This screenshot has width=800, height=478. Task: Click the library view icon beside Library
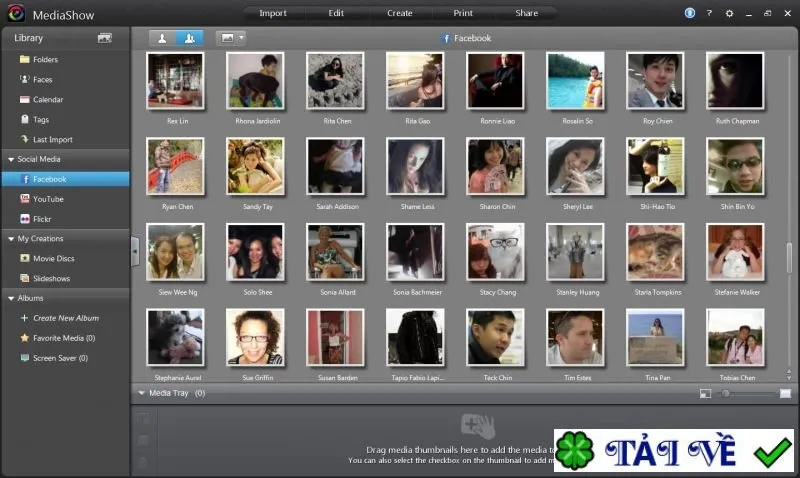105,38
